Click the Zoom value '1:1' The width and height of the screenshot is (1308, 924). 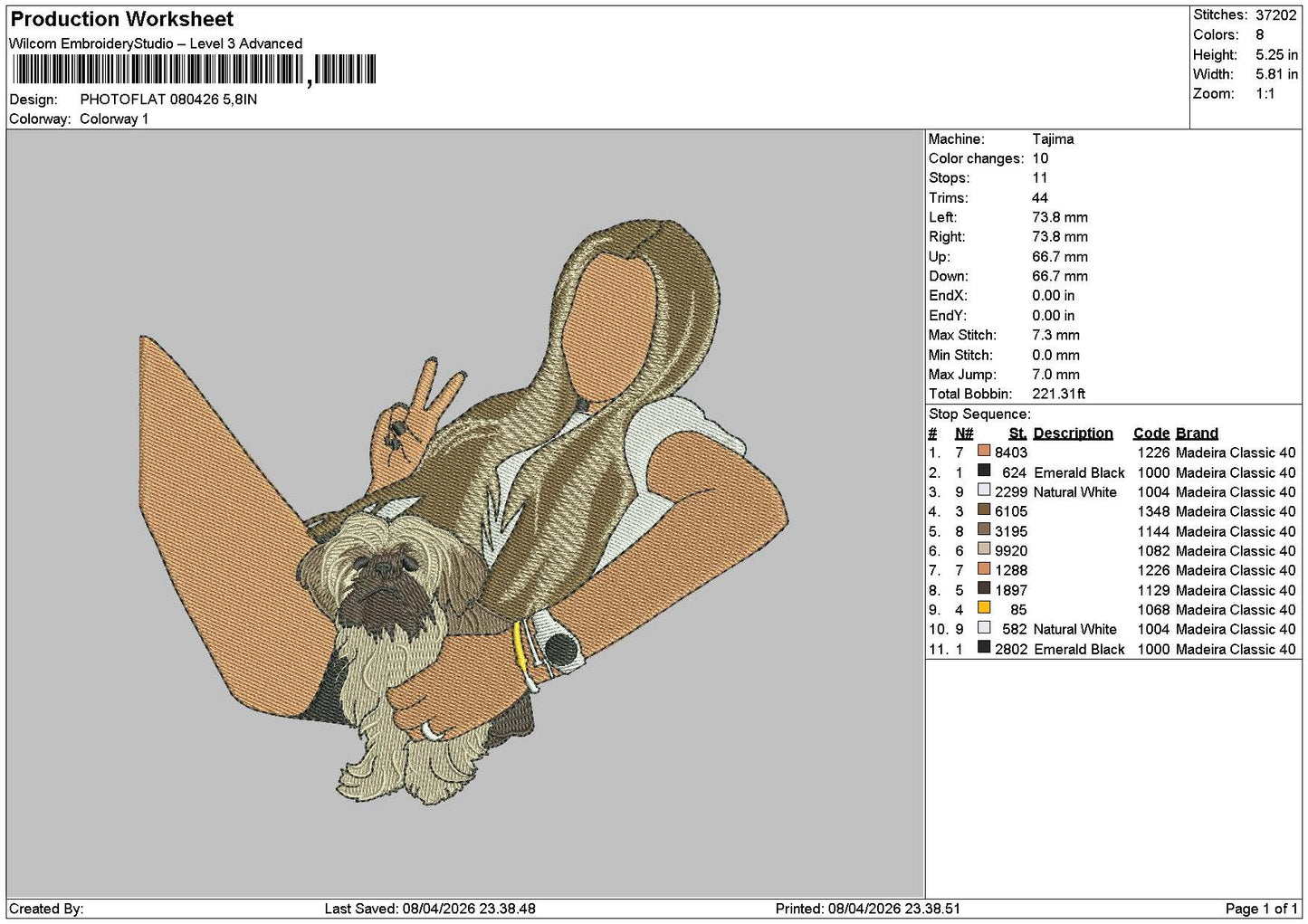1265,94
